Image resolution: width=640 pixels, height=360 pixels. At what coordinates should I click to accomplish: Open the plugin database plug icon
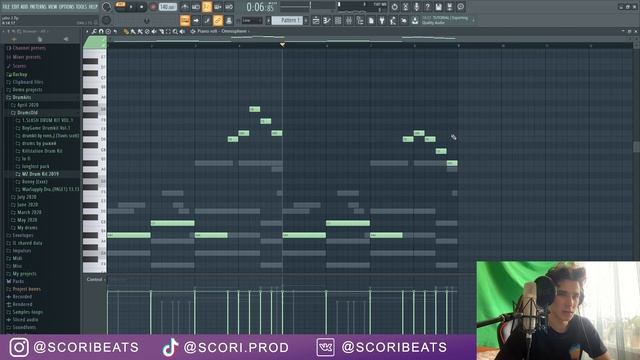pos(382,20)
